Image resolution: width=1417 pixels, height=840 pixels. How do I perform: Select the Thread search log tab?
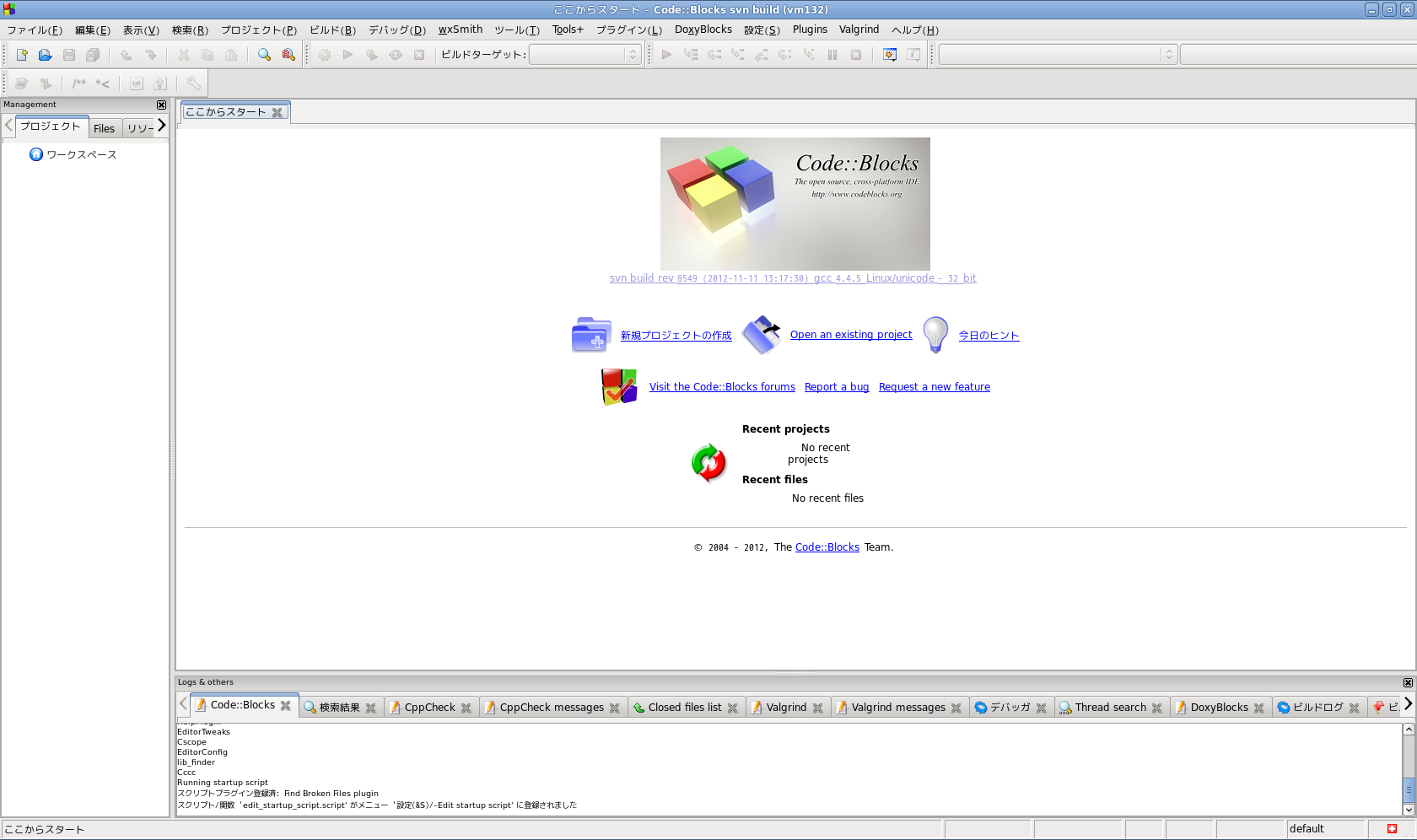(x=1110, y=708)
